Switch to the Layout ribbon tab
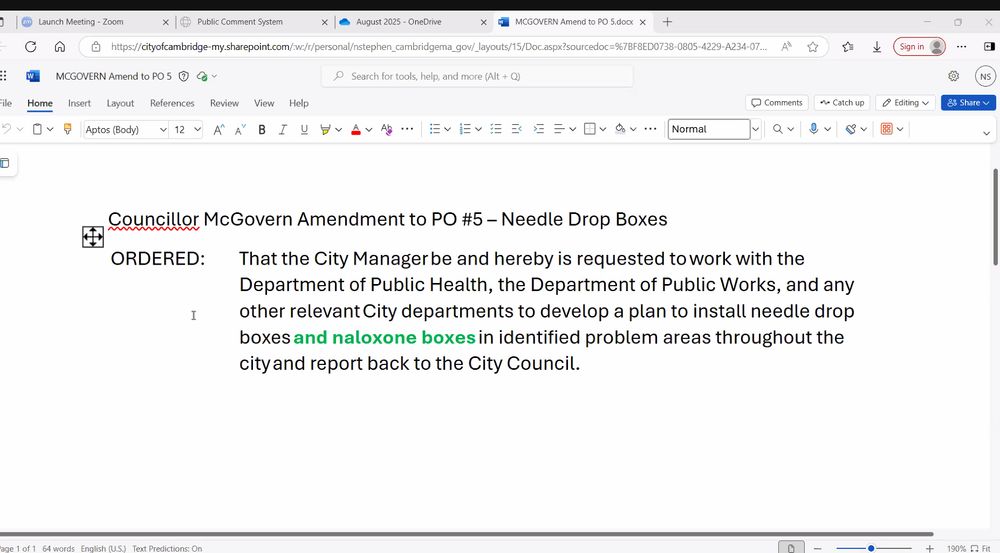The width and height of the screenshot is (1000, 553). tap(120, 103)
